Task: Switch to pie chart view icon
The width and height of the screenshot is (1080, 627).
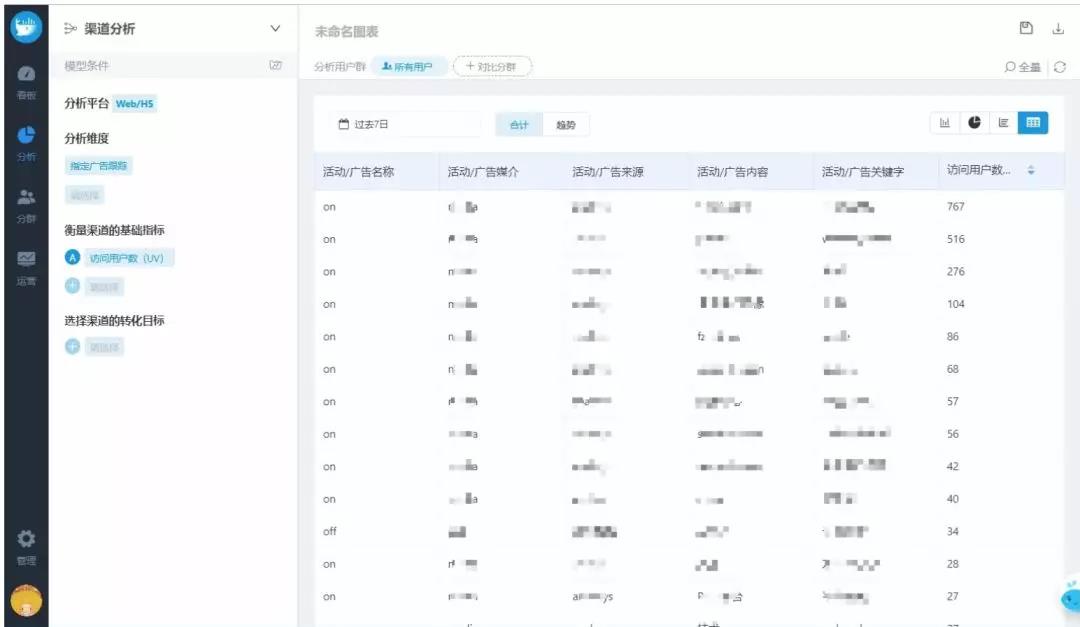Action: pyautogui.click(x=974, y=123)
